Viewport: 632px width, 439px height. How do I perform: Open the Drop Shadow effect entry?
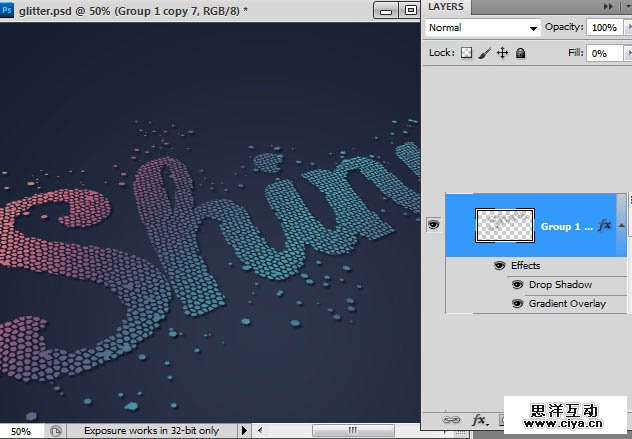click(560, 285)
